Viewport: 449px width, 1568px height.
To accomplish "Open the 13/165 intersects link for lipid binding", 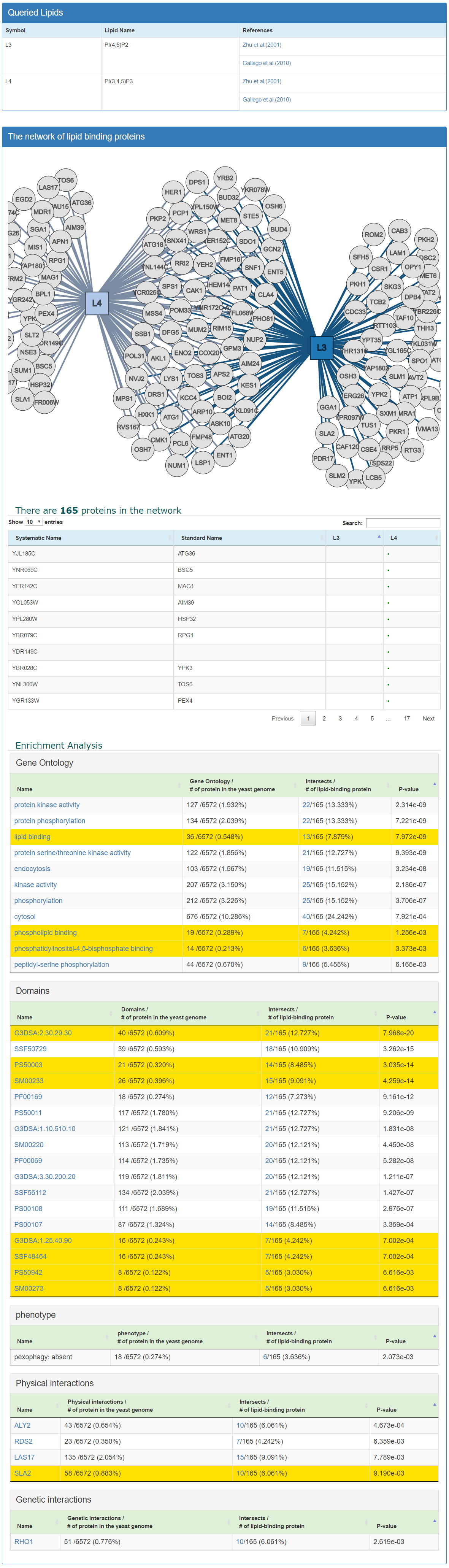I will 307,837.
